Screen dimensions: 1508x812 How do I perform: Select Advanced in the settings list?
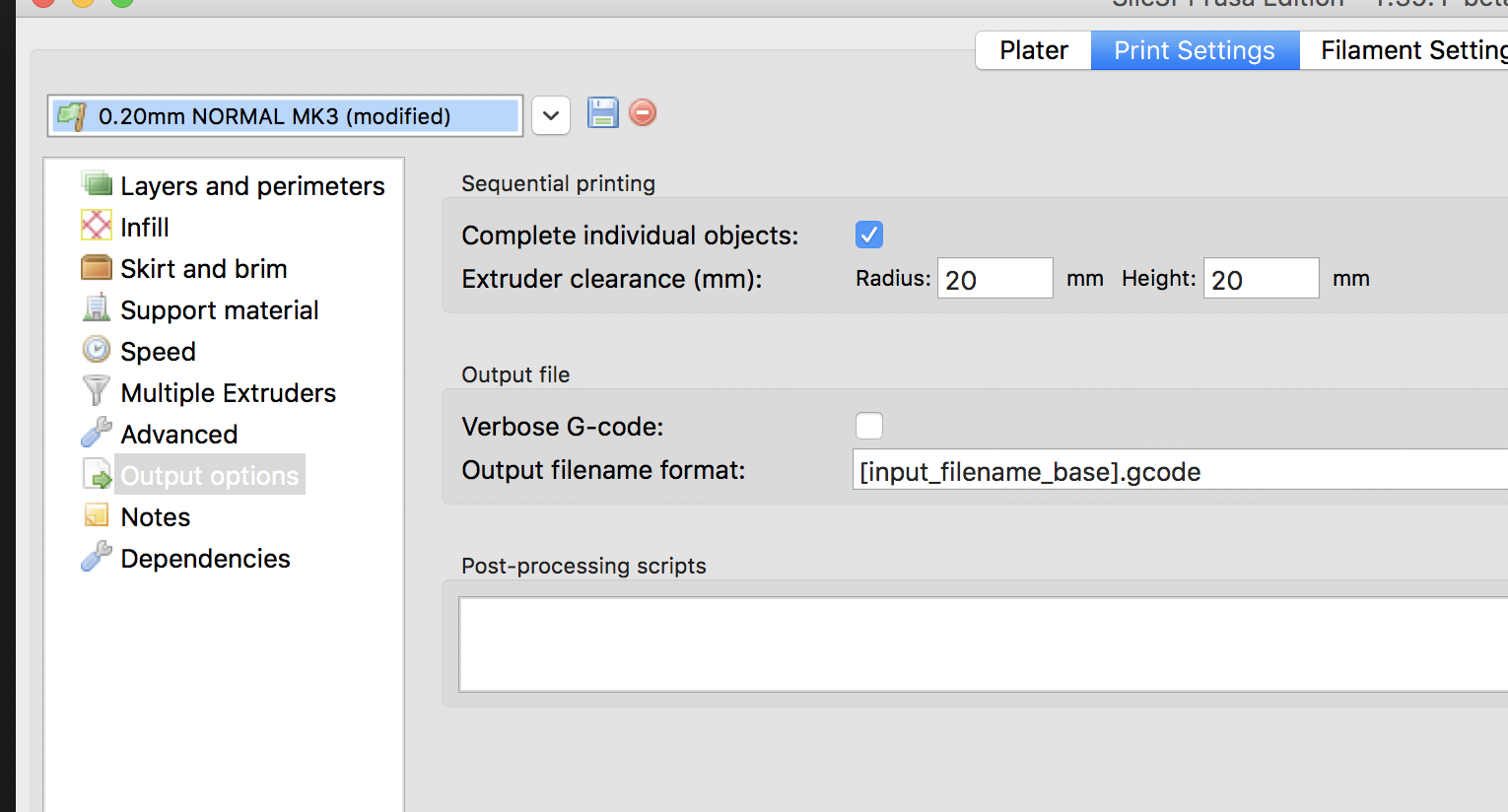(178, 435)
